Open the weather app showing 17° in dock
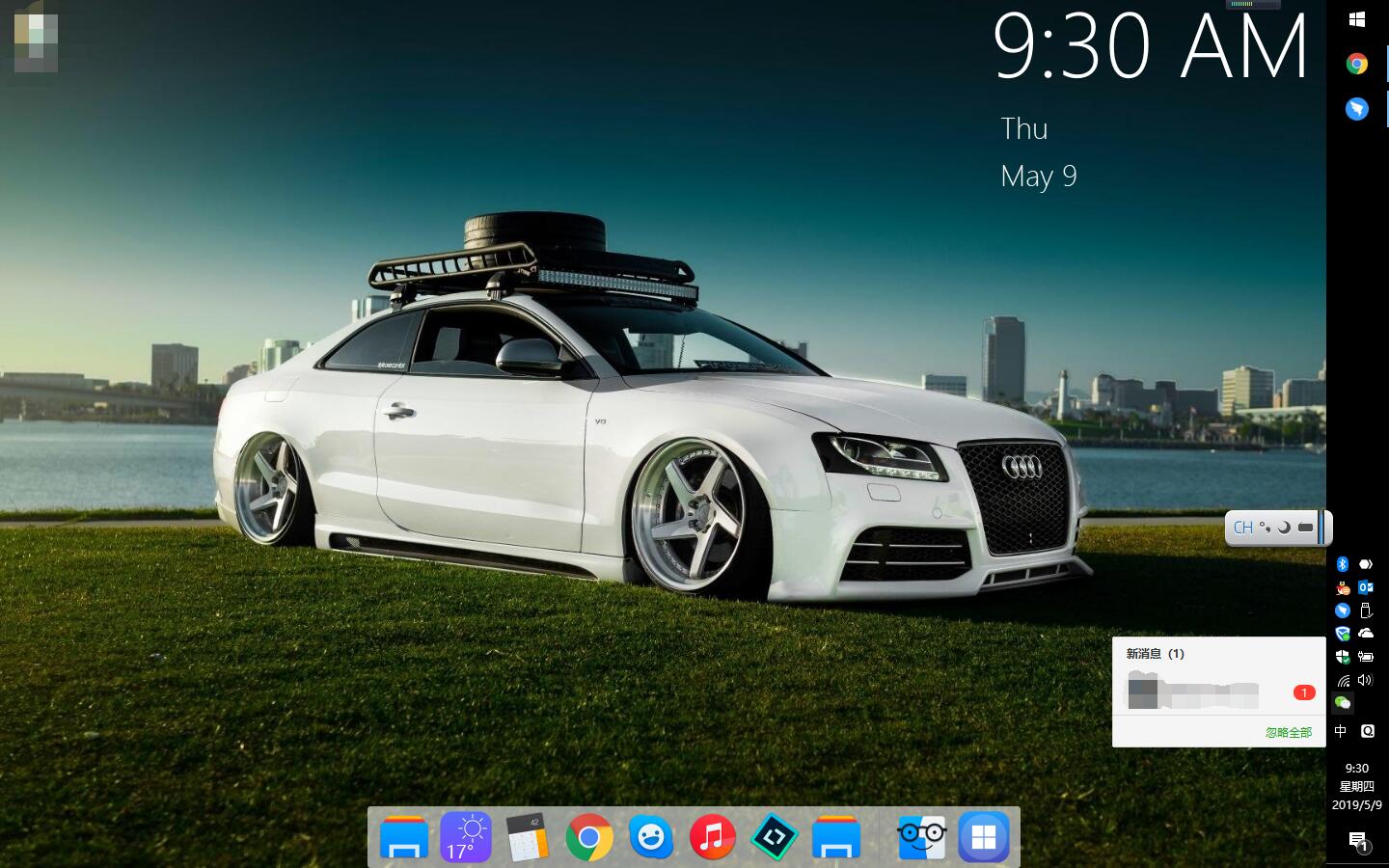 [466, 837]
